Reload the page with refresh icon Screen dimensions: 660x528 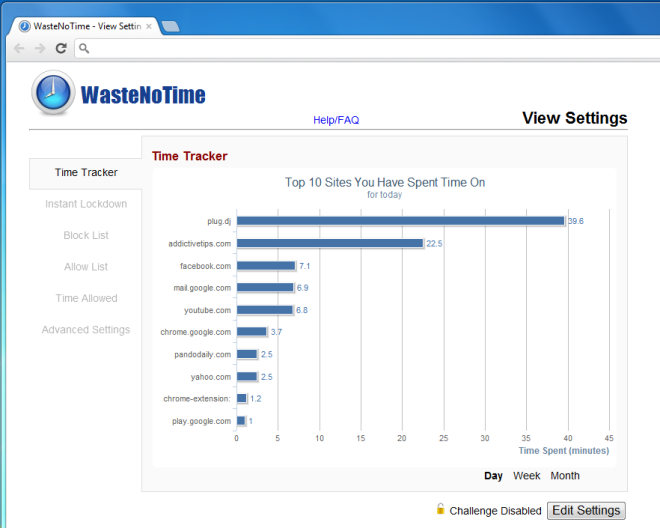click(61, 48)
